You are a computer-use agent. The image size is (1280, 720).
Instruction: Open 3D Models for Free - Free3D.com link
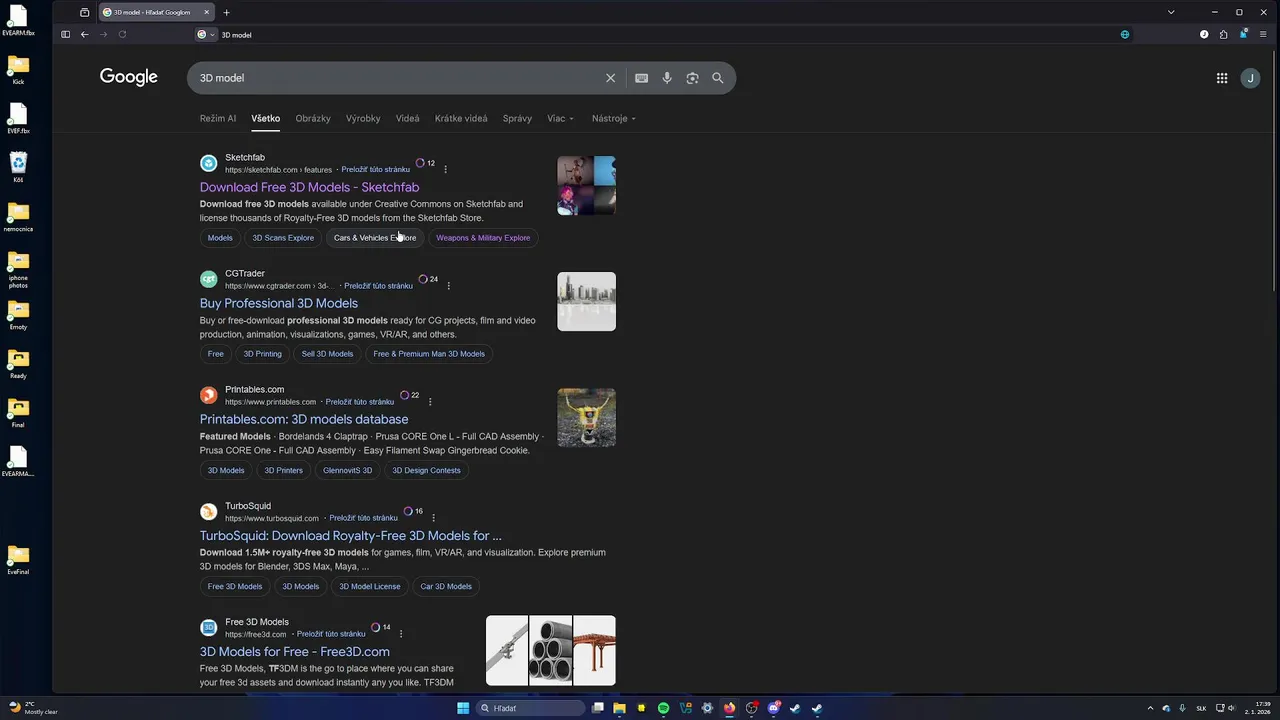point(295,651)
